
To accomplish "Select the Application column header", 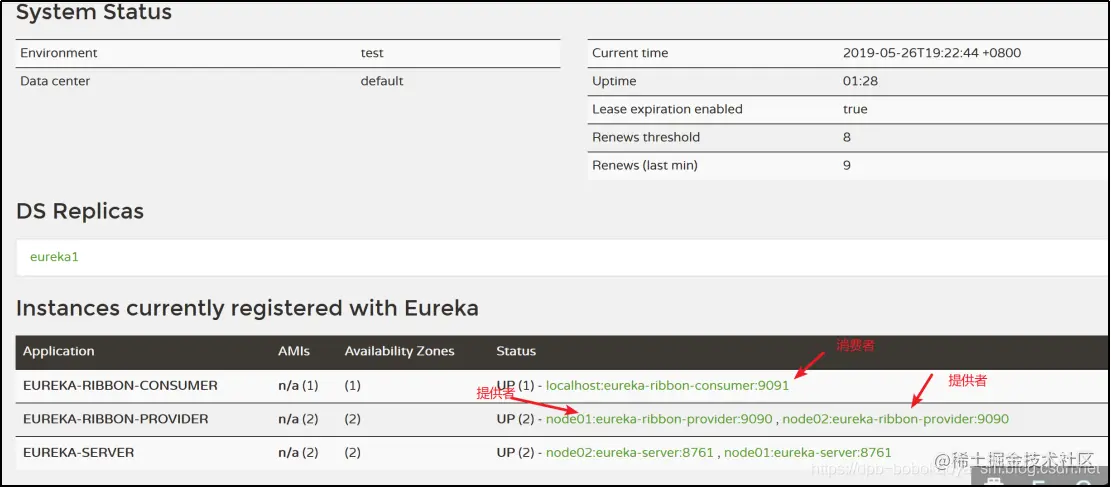I will pos(59,352).
